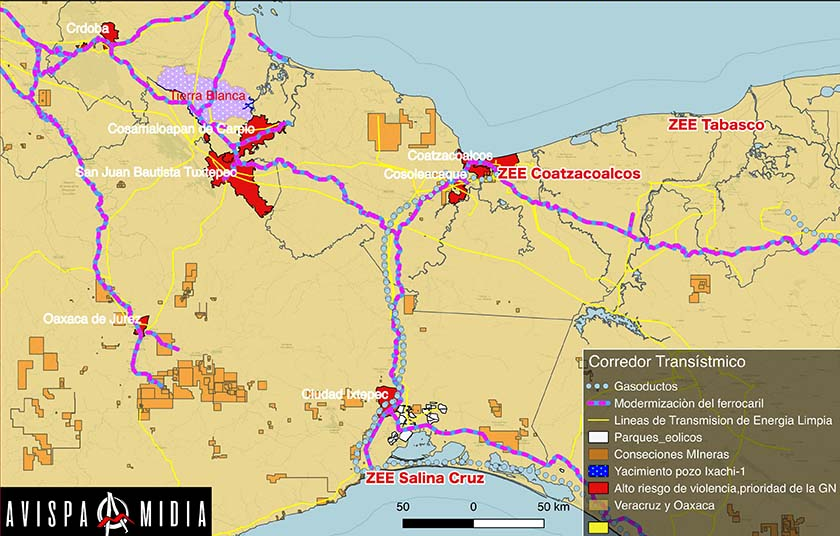Select the white Parques_eolicos legend swatch
840x536 pixels.
point(597,437)
